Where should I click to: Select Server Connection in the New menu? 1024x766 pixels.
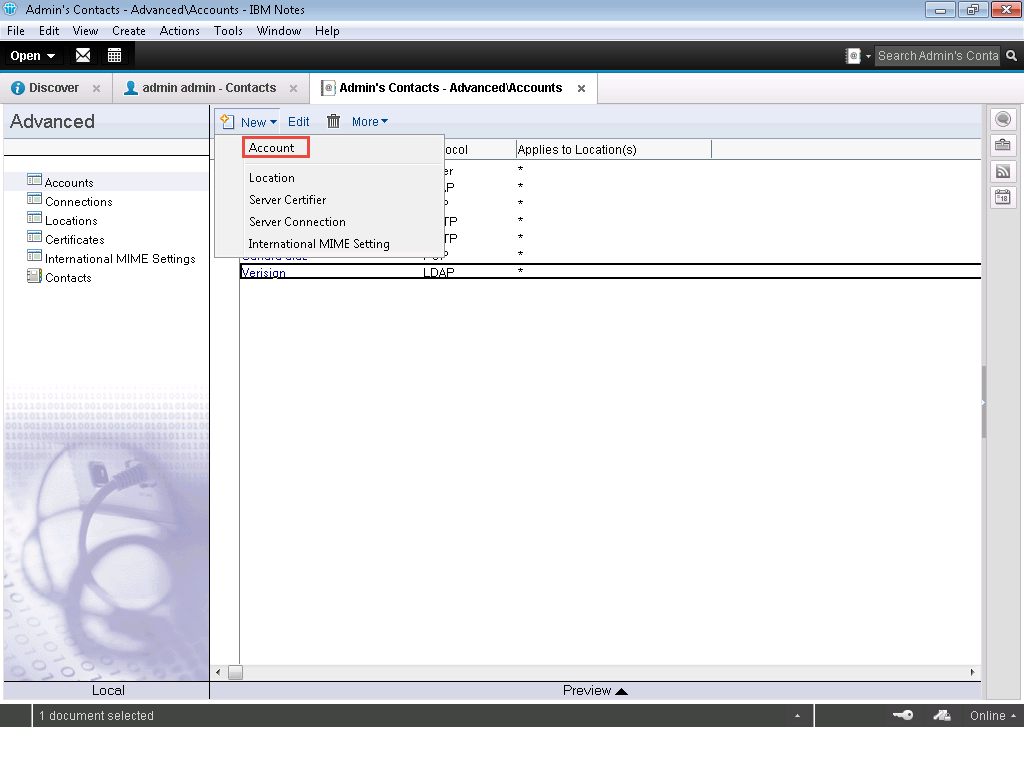(297, 222)
